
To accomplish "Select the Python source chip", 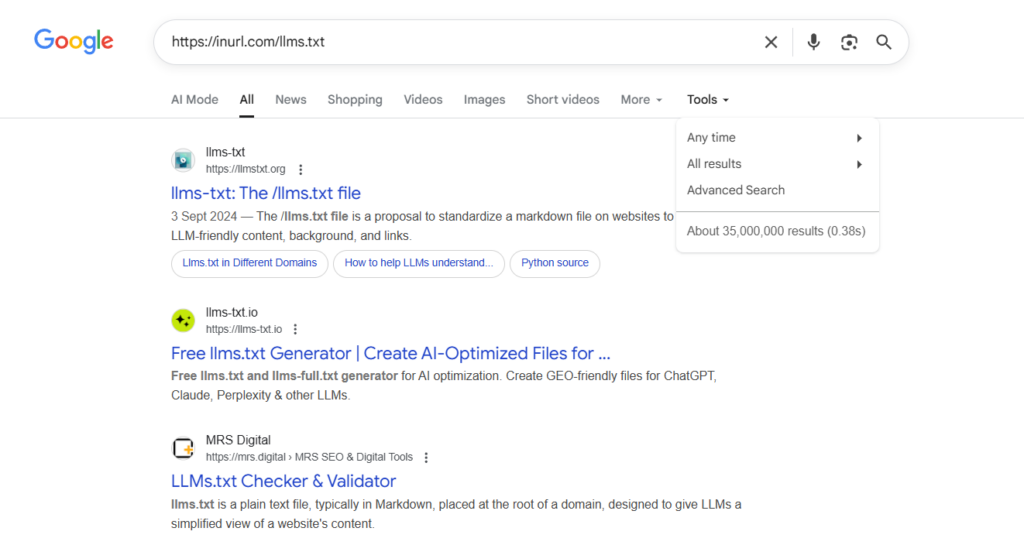I will 554,263.
